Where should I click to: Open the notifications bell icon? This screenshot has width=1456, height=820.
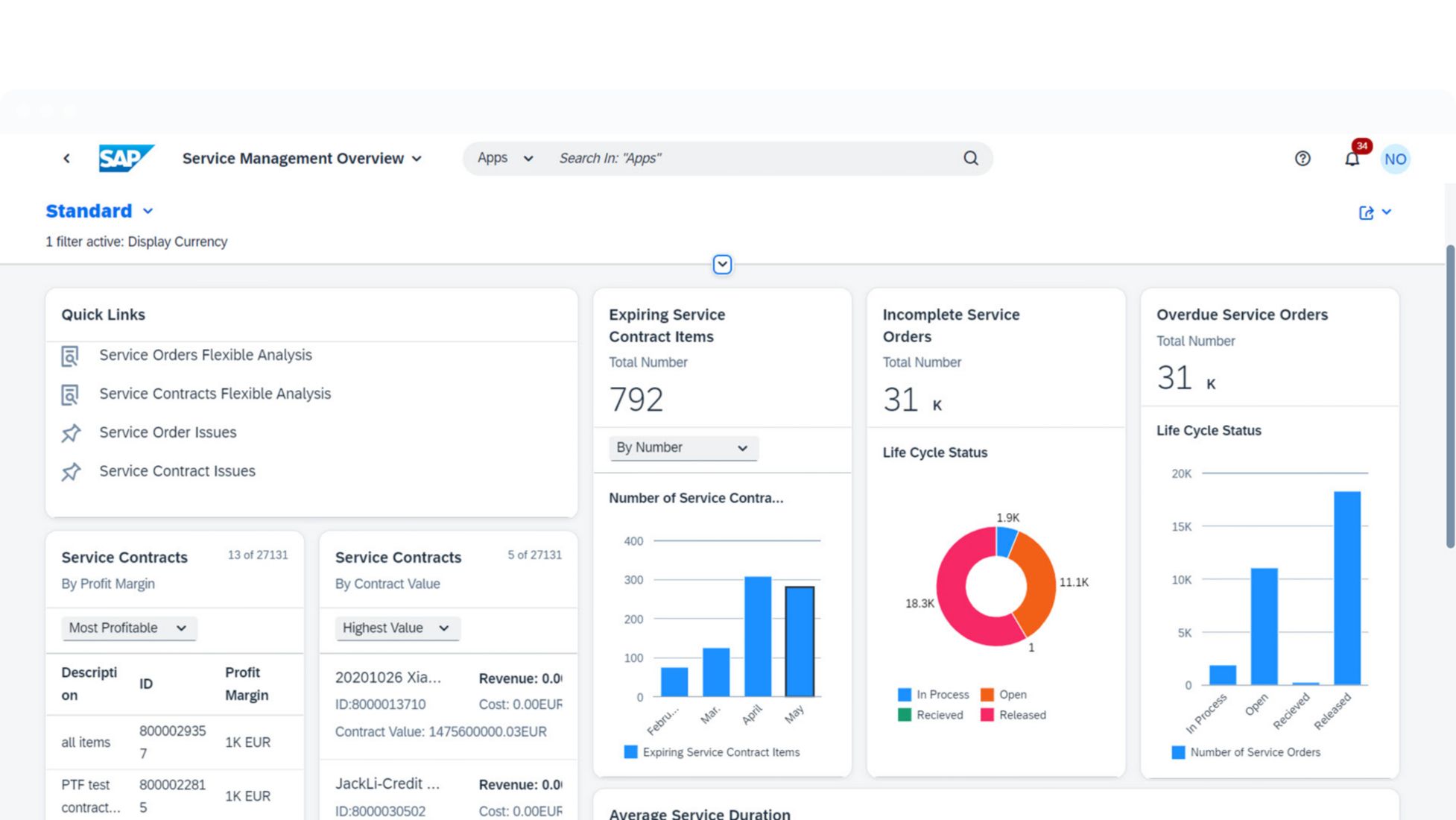pyautogui.click(x=1352, y=159)
